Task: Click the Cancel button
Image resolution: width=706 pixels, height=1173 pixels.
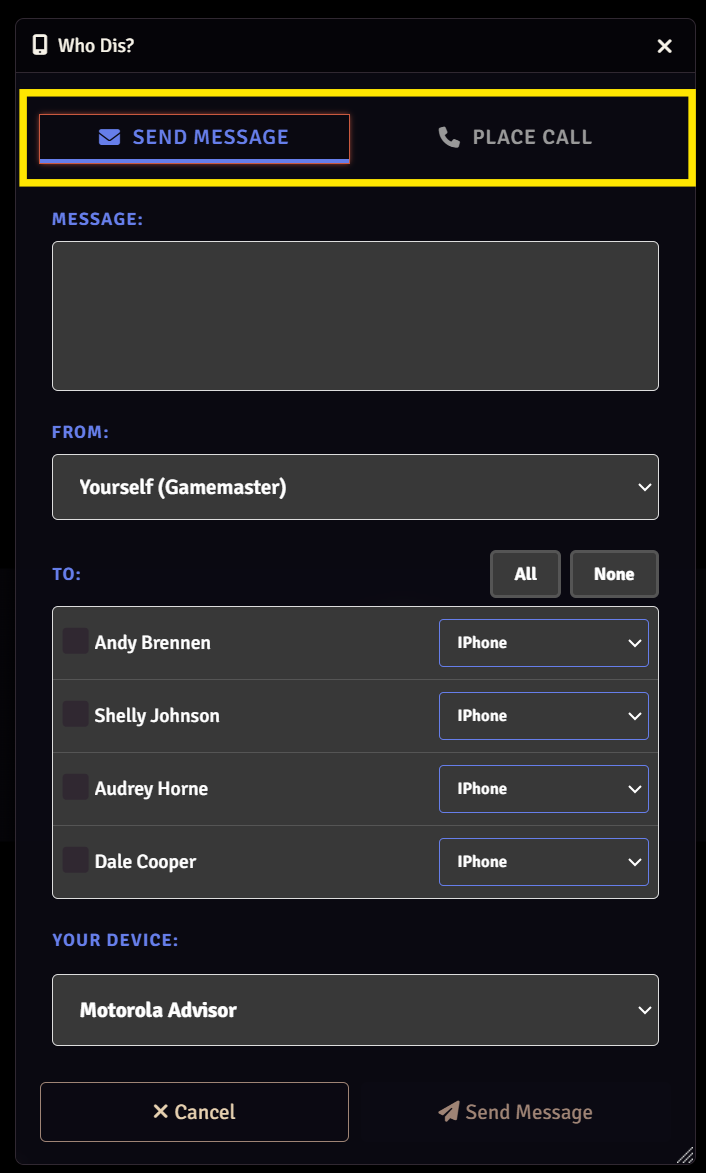Action: pyautogui.click(x=194, y=1112)
